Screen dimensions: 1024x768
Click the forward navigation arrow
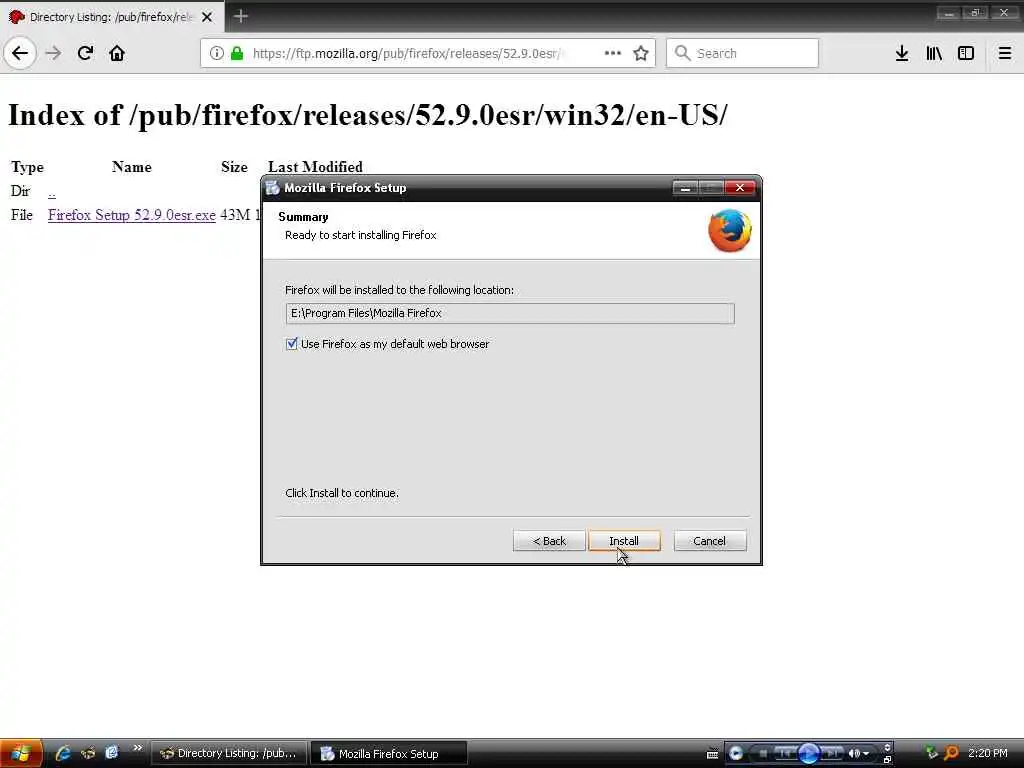(x=54, y=53)
